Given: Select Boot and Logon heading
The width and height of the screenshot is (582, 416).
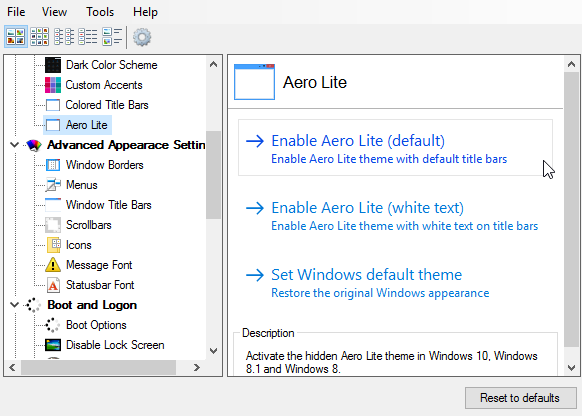Looking at the screenshot, I should pyautogui.click(x=92, y=305).
